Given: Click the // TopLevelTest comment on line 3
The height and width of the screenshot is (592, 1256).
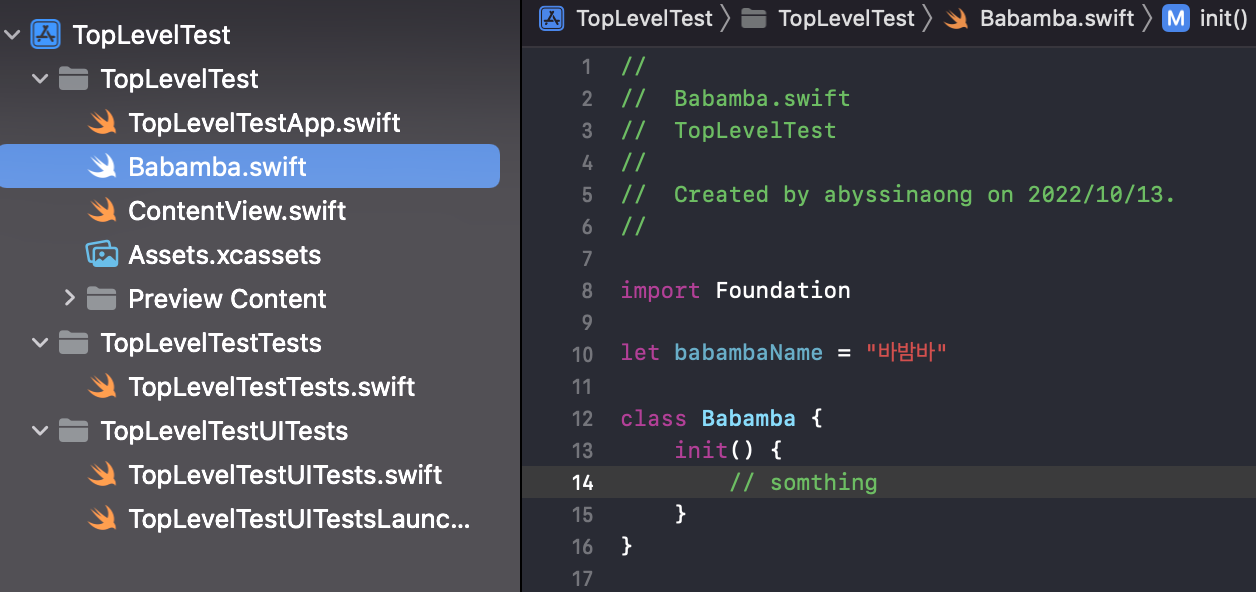Looking at the screenshot, I should (728, 130).
